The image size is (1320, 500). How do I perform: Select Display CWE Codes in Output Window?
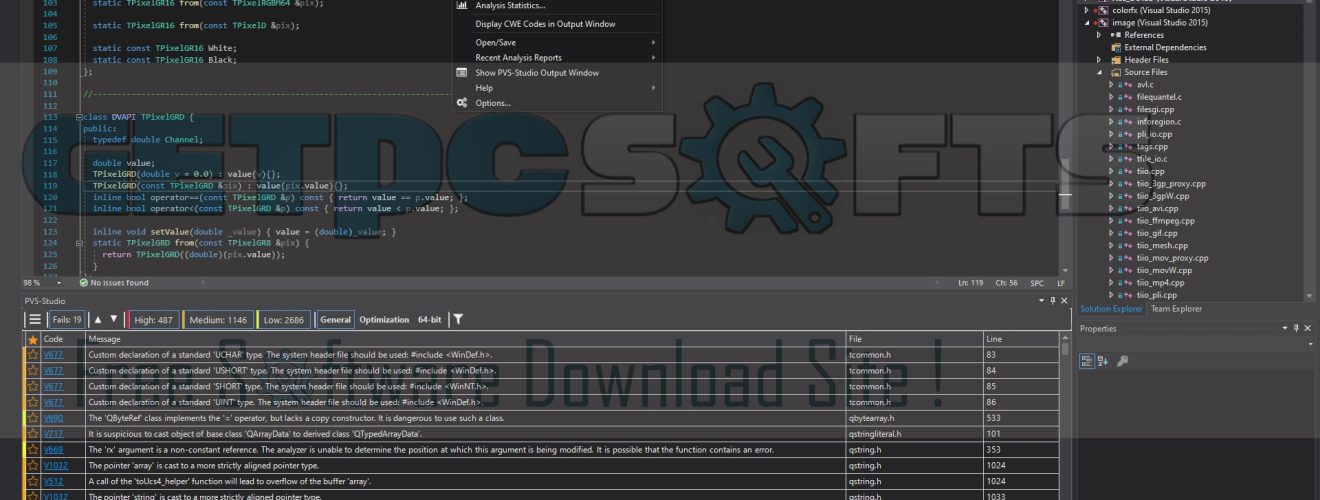pyautogui.click(x=557, y=24)
